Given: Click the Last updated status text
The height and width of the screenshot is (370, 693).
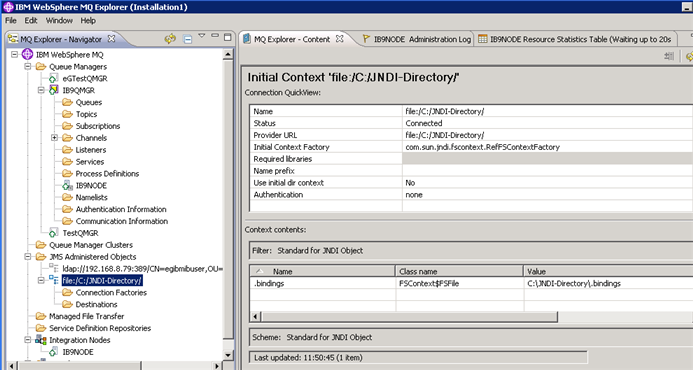Looking at the screenshot, I should point(308,358).
